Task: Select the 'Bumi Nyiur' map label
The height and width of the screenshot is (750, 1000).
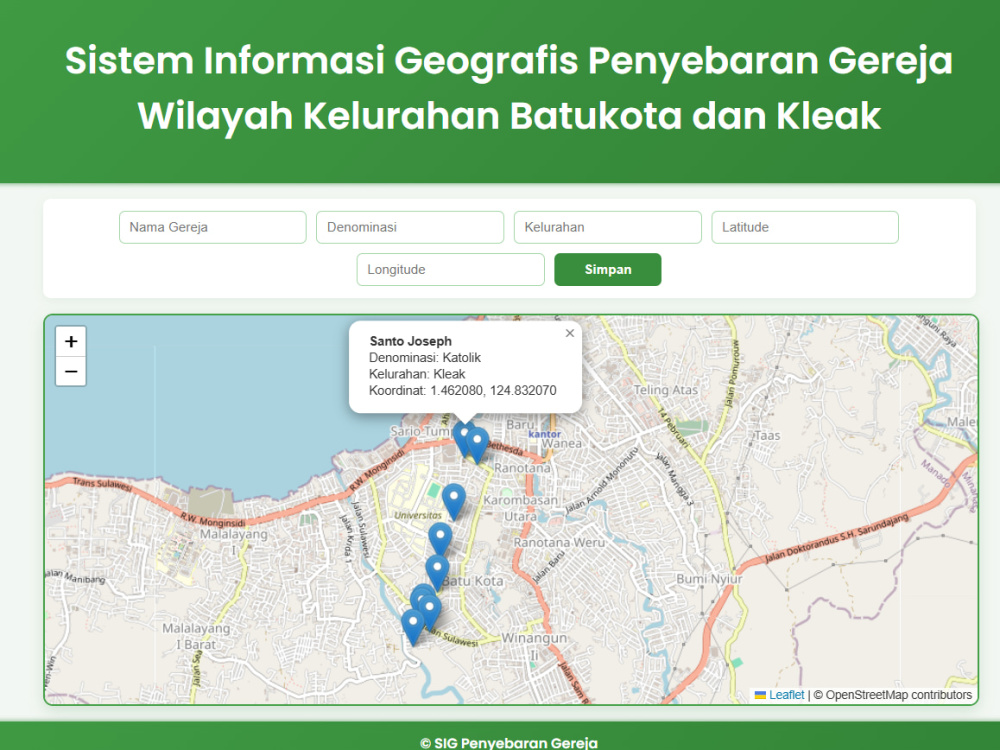Action: (709, 579)
